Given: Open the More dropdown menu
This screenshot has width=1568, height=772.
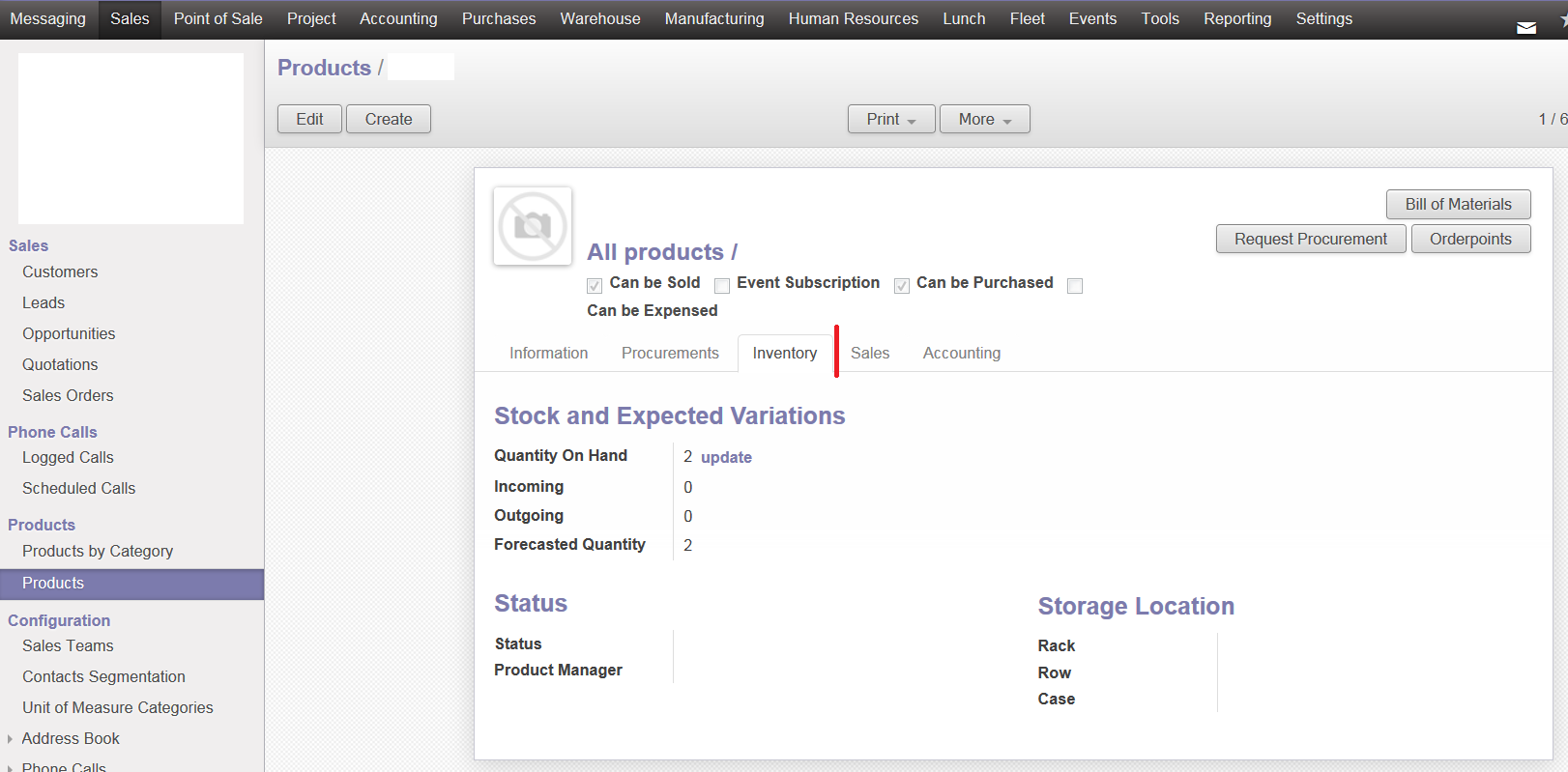Looking at the screenshot, I should [x=985, y=119].
